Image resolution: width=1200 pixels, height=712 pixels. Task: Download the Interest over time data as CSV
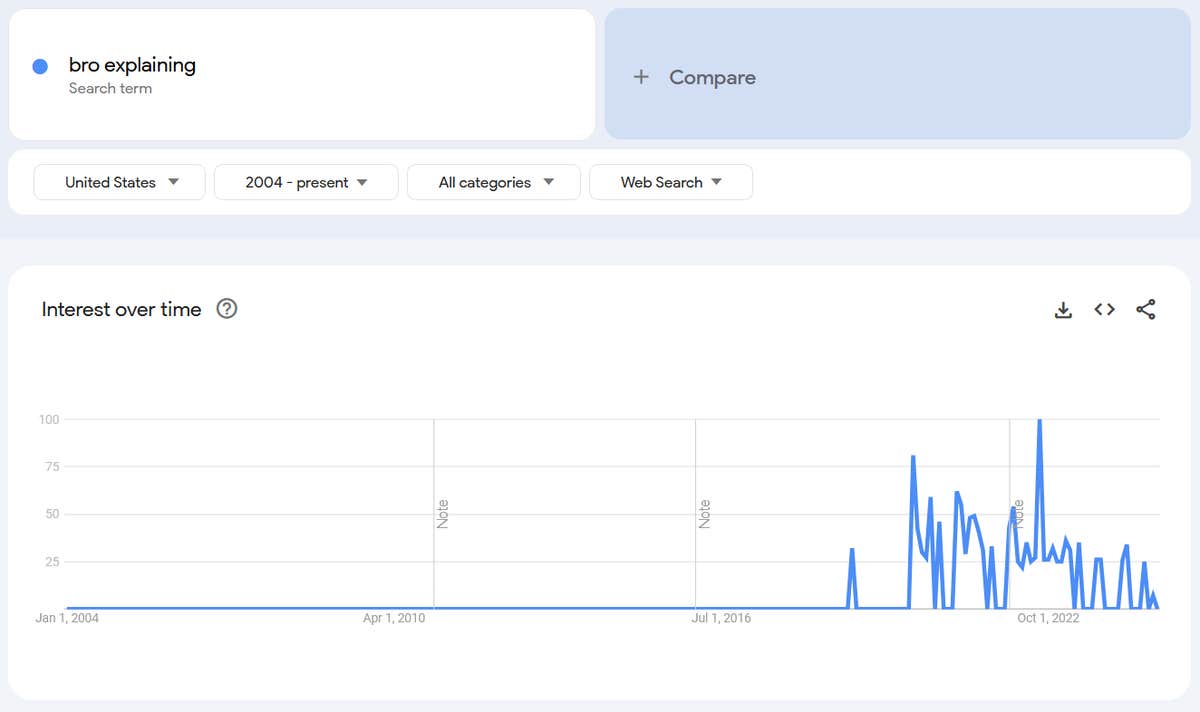click(1063, 310)
